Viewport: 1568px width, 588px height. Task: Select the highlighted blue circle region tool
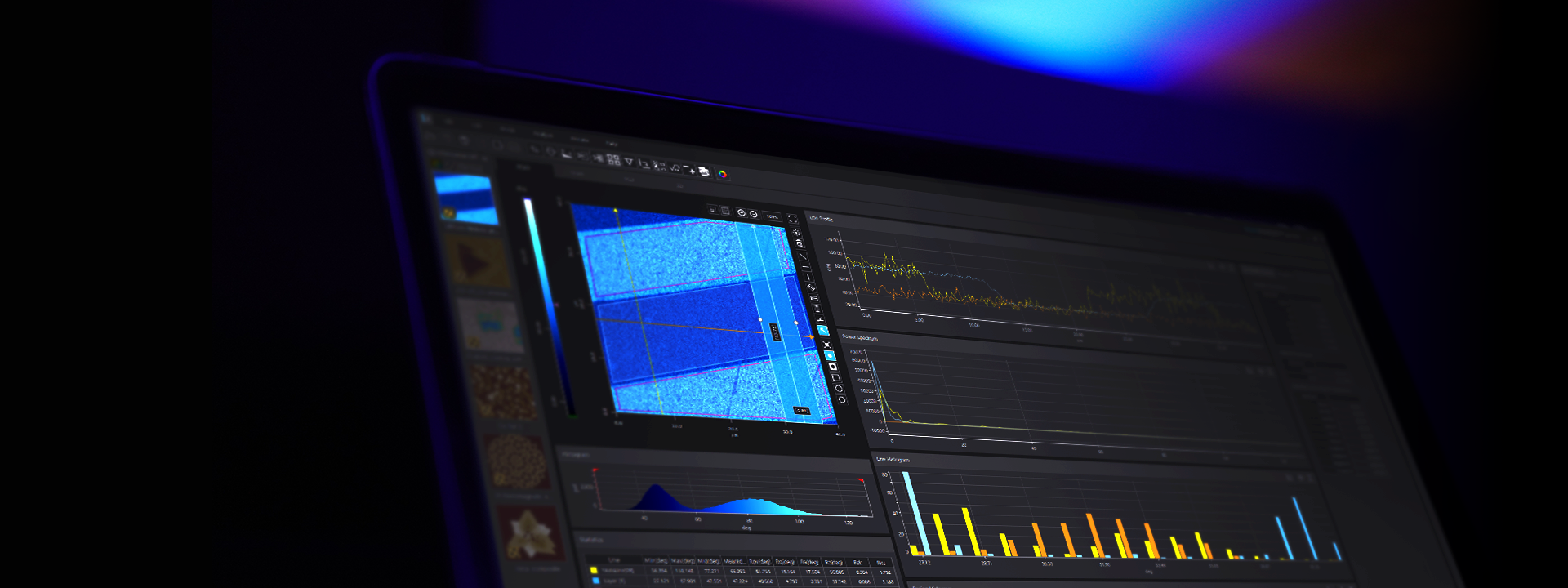[830, 355]
